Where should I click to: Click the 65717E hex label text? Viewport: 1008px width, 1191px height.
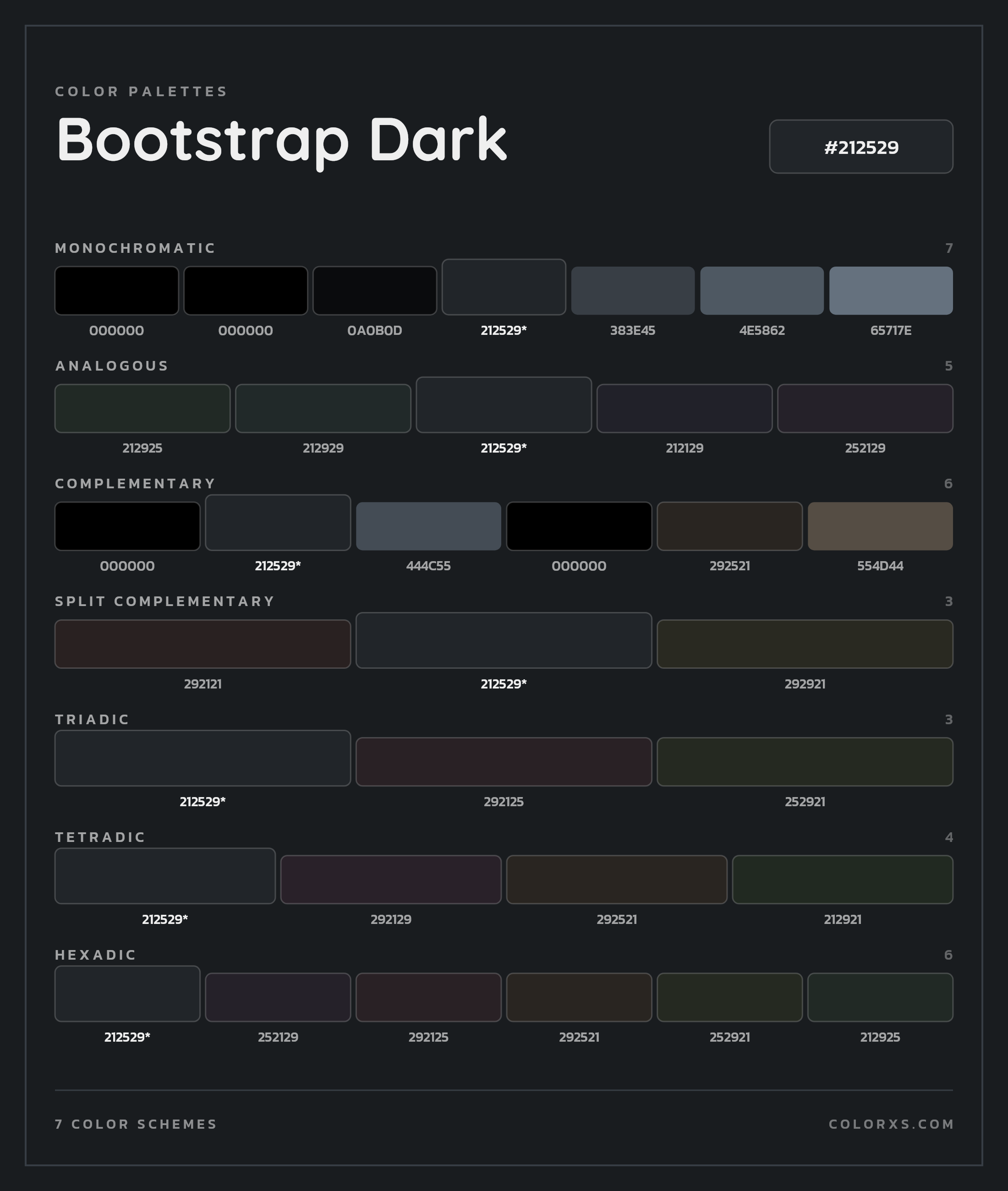click(x=891, y=331)
